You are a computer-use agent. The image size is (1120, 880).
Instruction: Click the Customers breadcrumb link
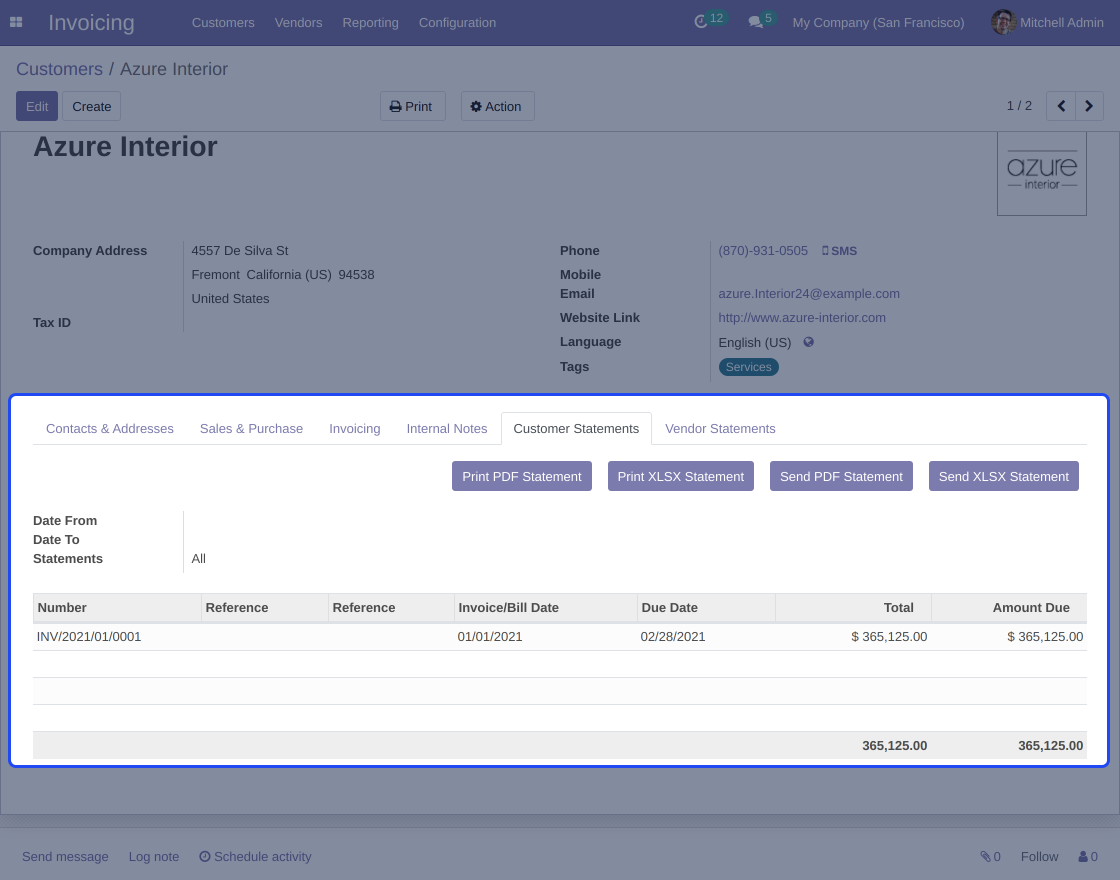(x=59, y=69)
